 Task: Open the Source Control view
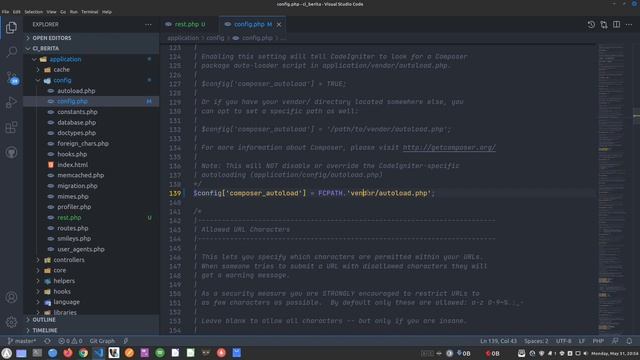pyautogui.click(x=11, y=77)
